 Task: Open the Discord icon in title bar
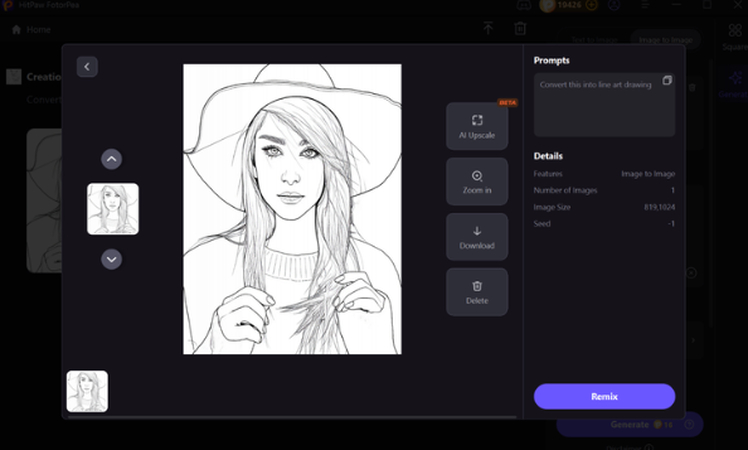point(524,5)
